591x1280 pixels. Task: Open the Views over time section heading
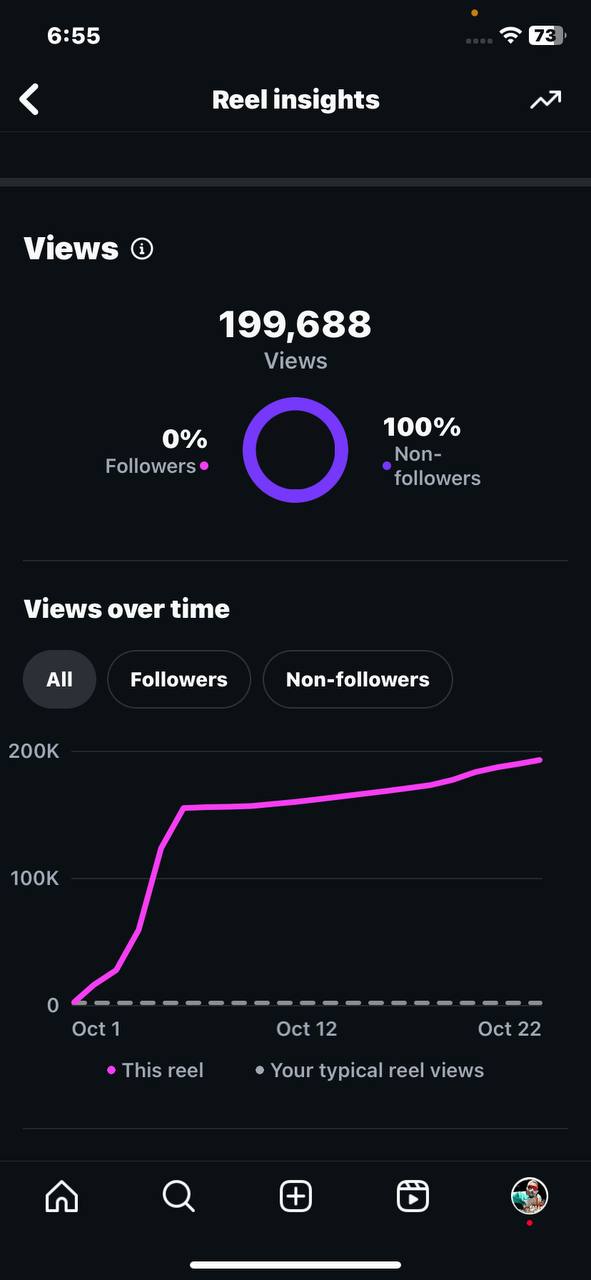(126, 609)
